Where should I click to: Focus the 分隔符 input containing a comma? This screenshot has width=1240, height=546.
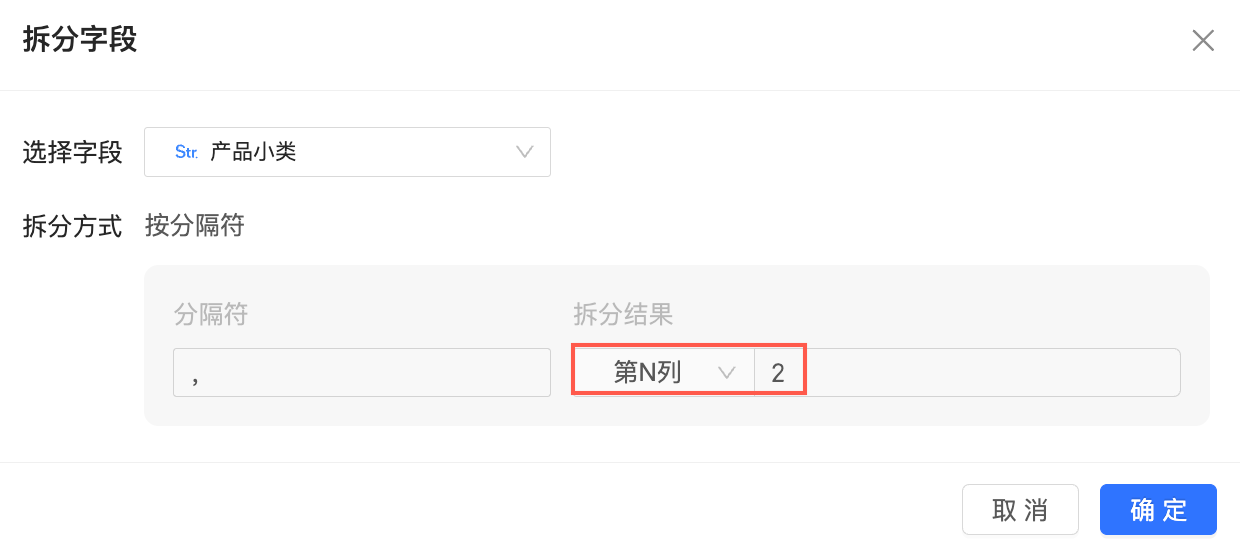tap(362, 372)
